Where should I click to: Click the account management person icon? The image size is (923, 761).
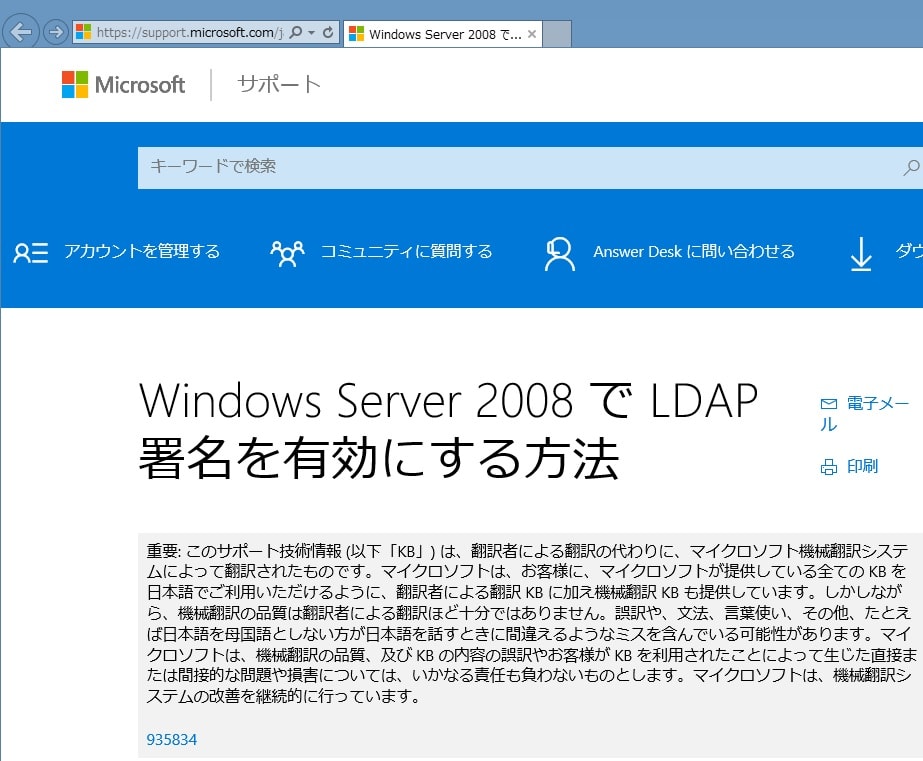coord(30,252)
